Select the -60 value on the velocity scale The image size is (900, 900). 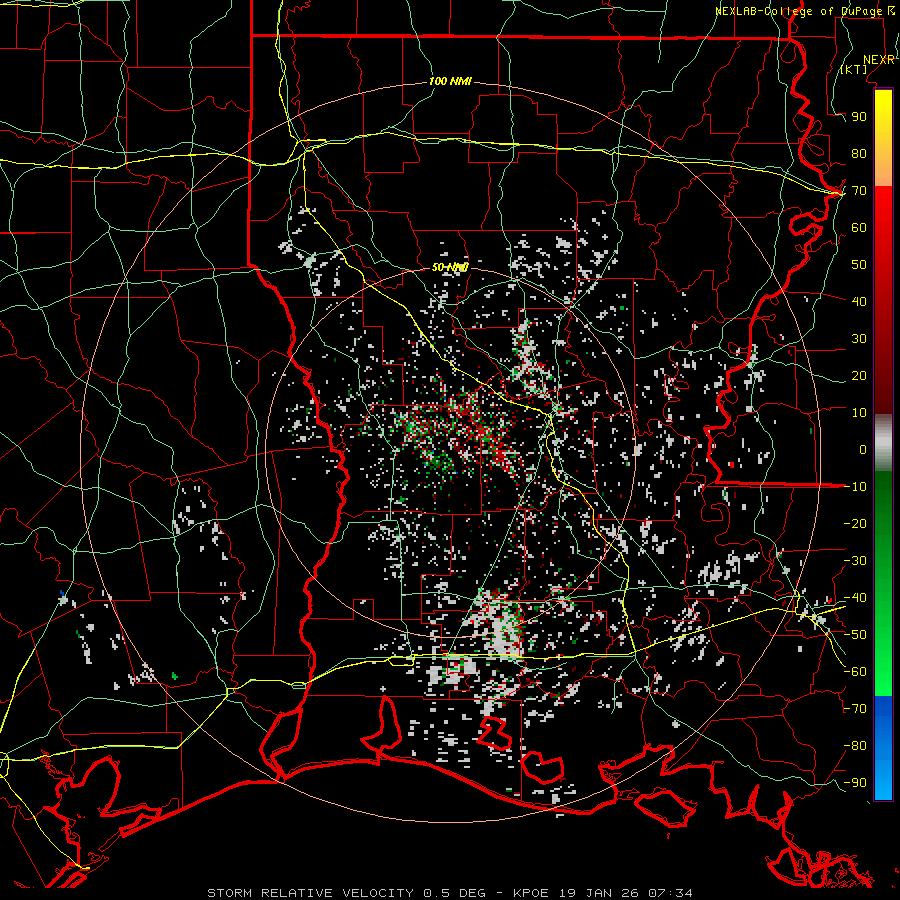point(855,672)
